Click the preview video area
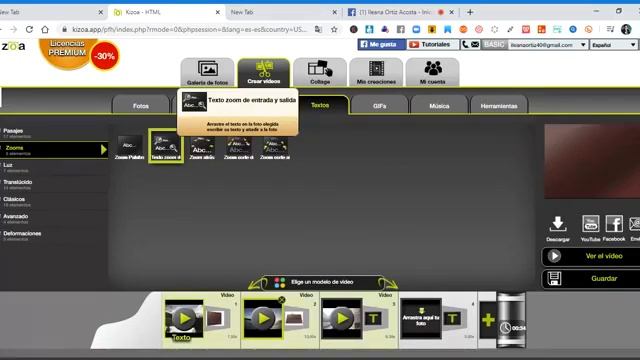This screenshot has width=640, height=360. (592, 162)
